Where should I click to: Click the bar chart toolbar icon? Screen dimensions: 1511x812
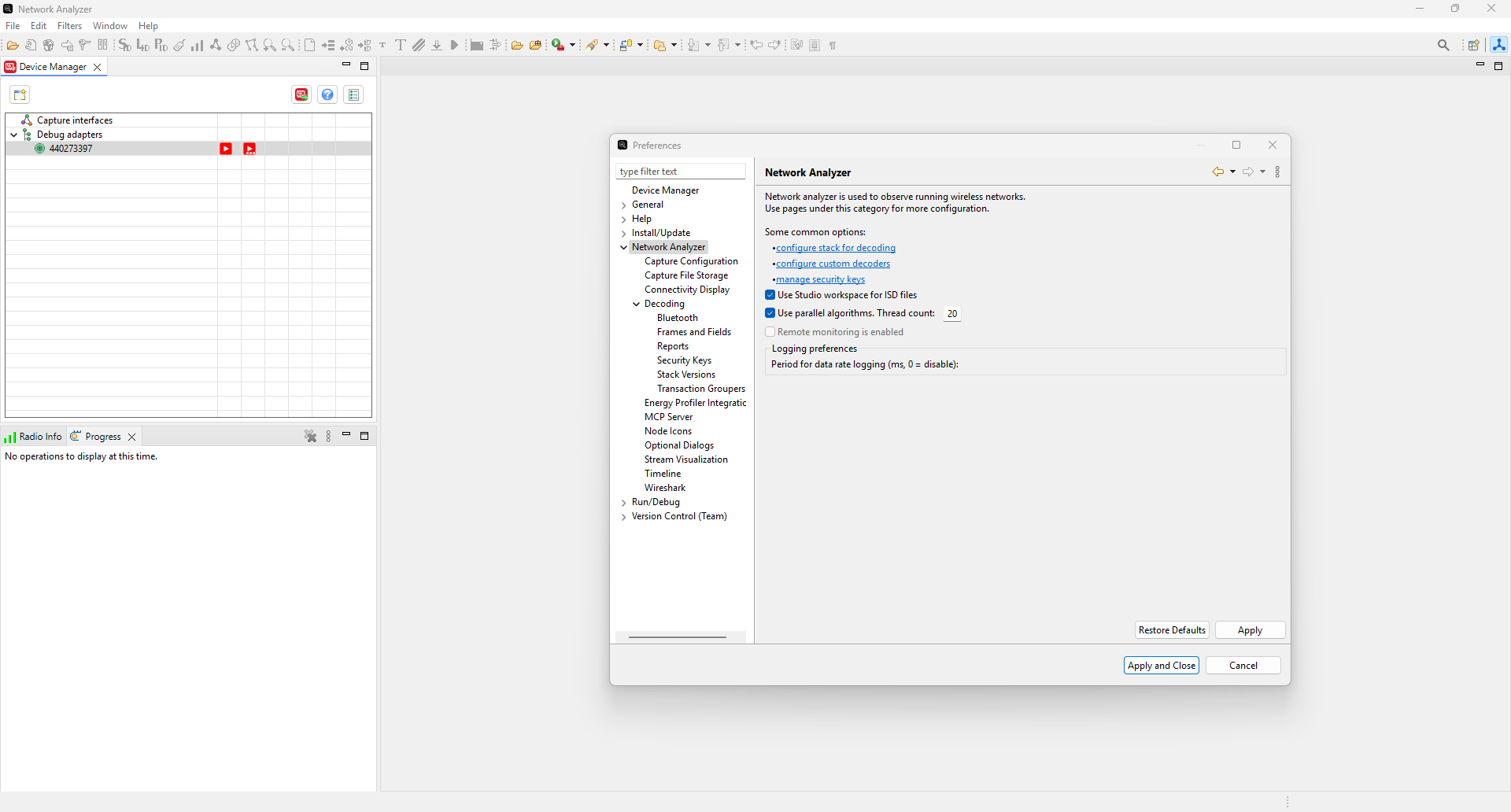197,45
